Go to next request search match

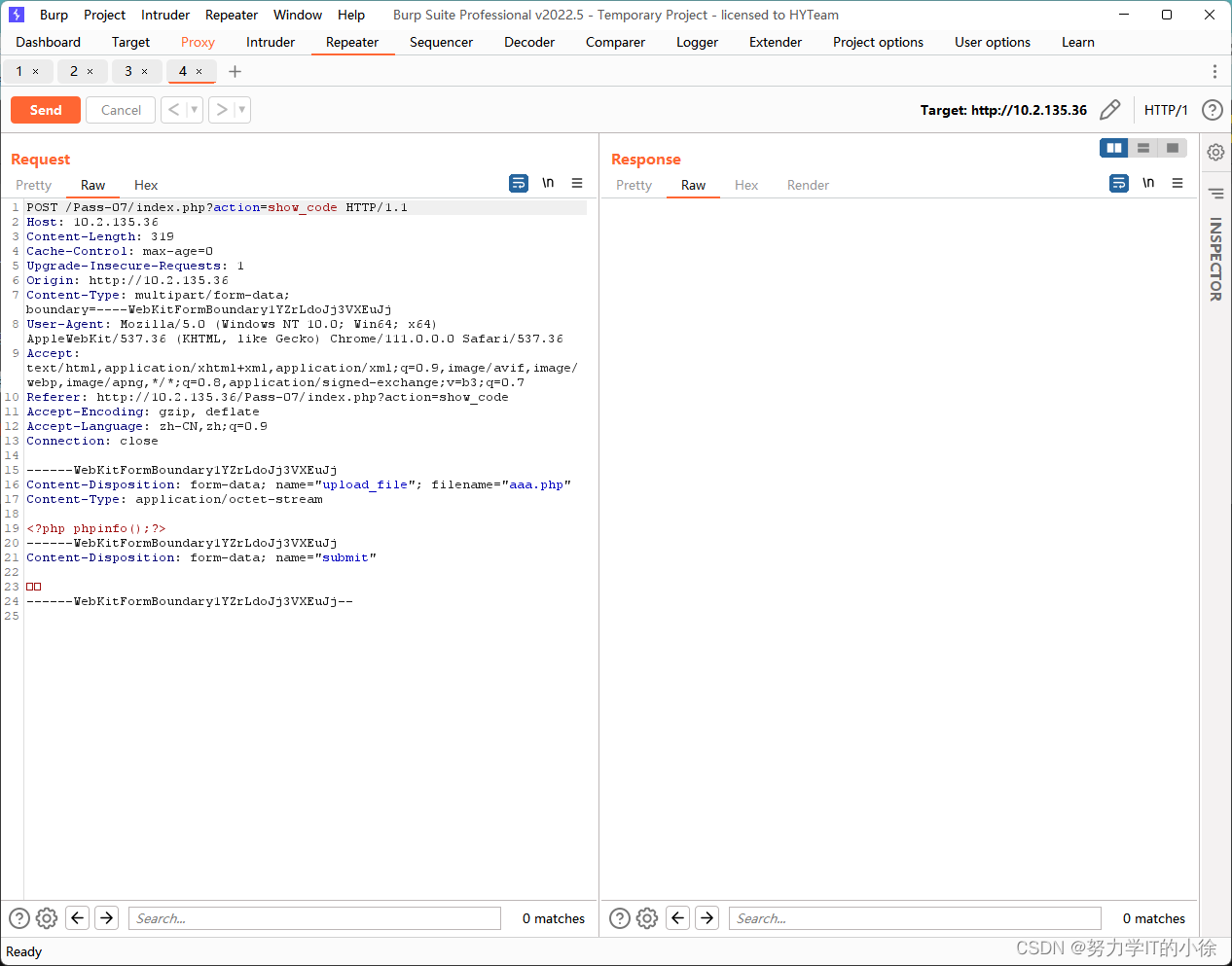(107, 917)
